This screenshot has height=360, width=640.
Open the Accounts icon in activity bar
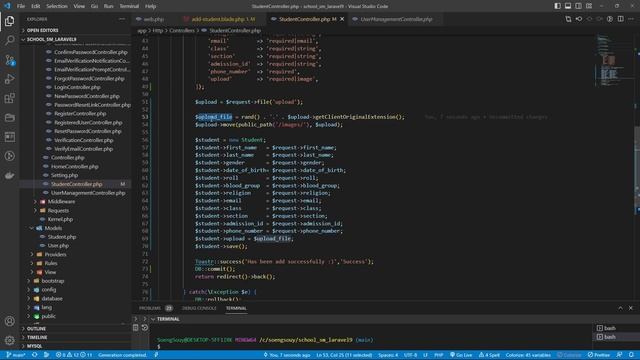[x=9, y=321]
